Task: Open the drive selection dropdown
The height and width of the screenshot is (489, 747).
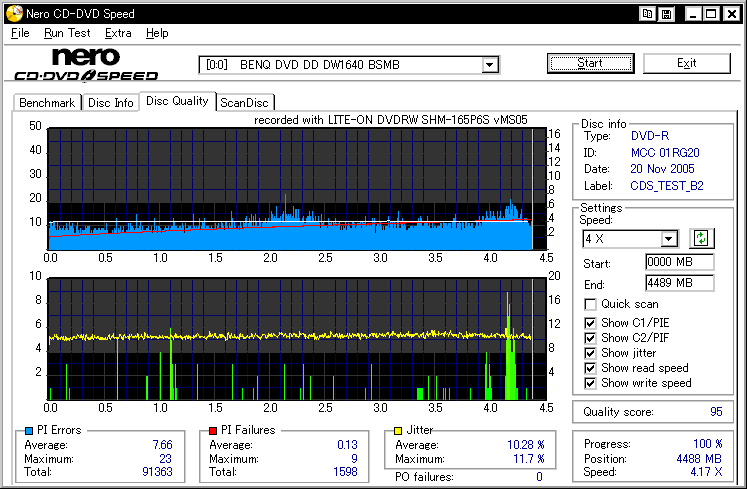Action: click(489, 65)
